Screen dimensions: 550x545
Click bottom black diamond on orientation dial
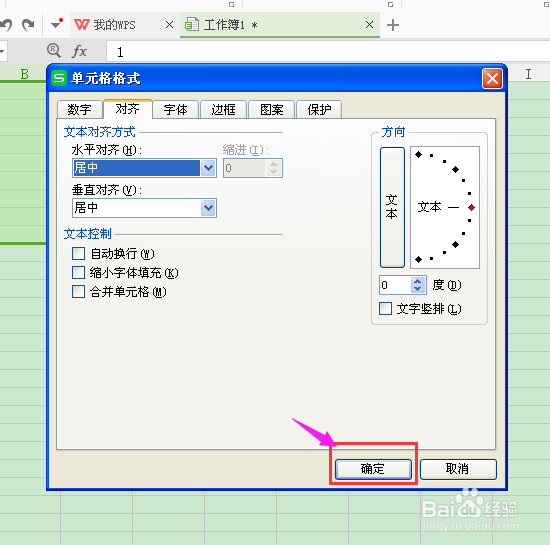418,260
